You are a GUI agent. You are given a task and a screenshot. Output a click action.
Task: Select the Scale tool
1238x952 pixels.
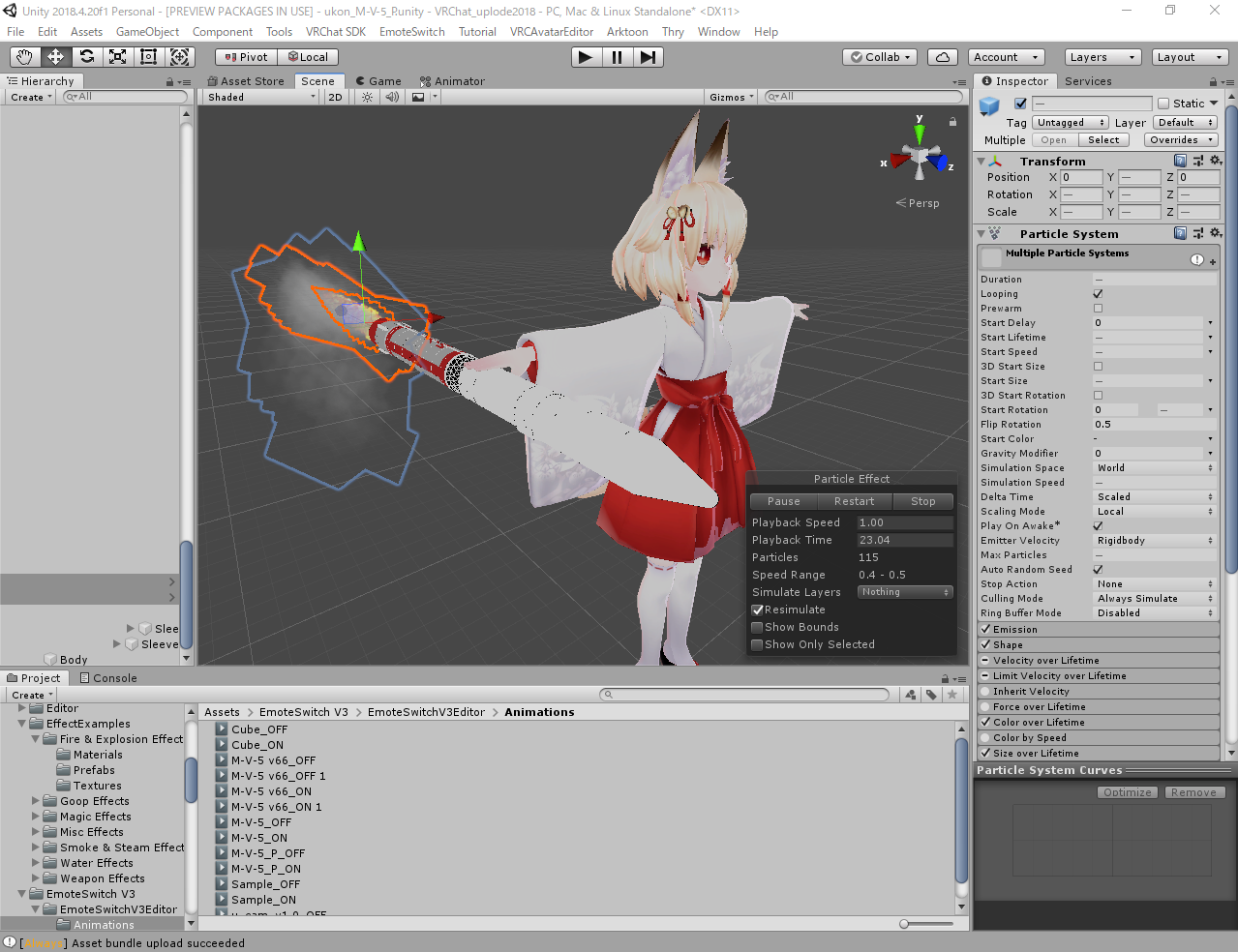[x=117, y=57]
